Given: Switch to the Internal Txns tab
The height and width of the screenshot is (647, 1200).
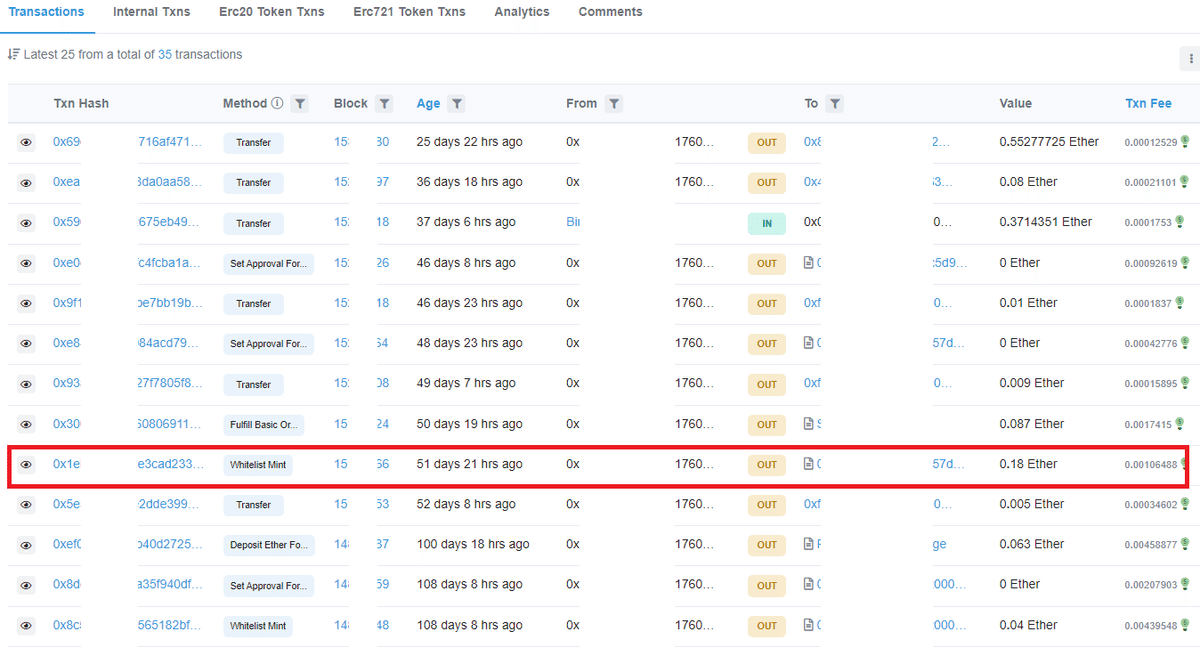Looking at the screenshot, I should click(151, 12).
